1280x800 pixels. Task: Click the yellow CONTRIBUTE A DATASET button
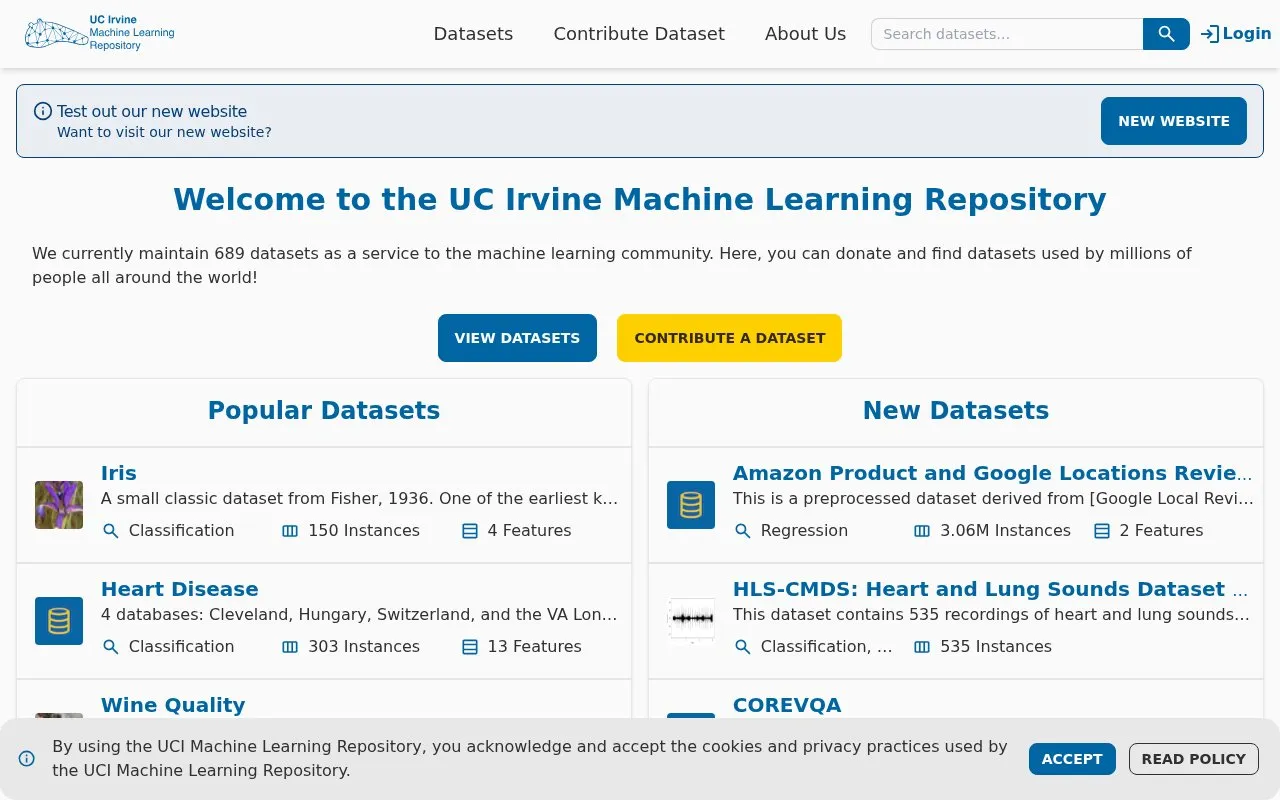tap(730, 338)
